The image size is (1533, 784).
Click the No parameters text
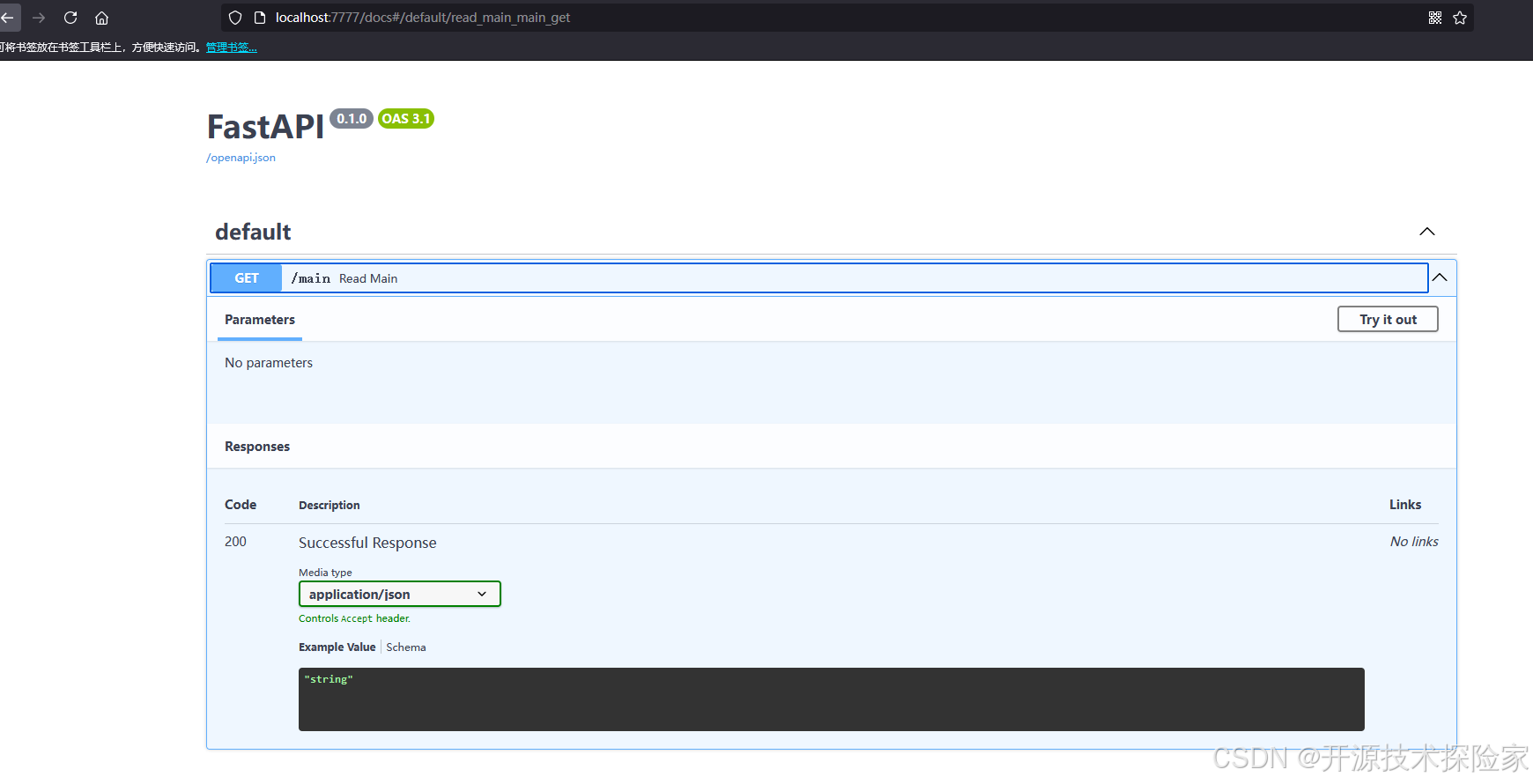[x=269, y=363]
